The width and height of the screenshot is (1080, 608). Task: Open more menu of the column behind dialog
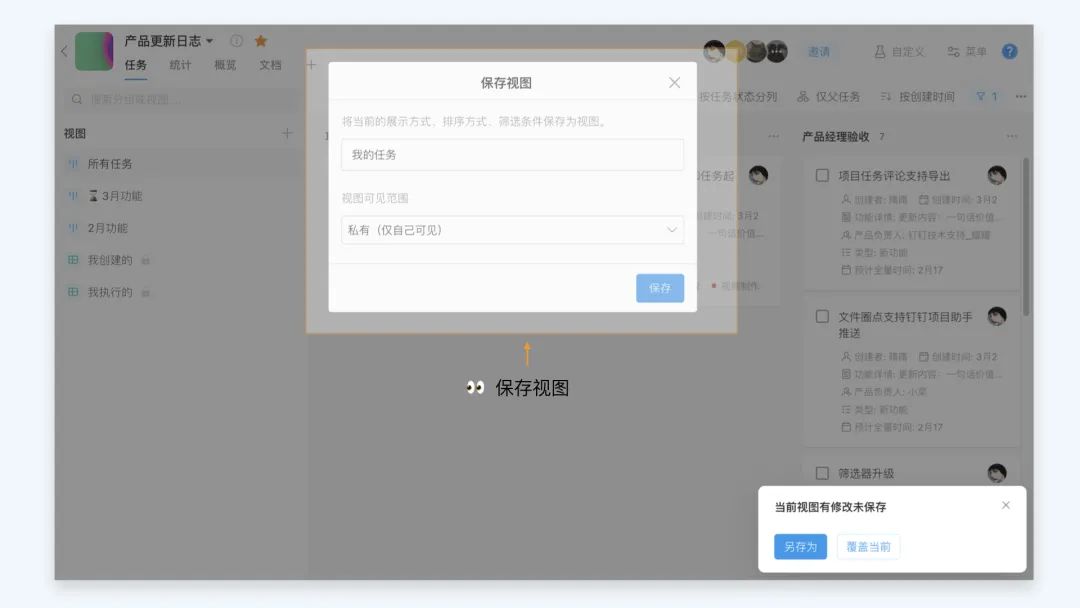773,136
